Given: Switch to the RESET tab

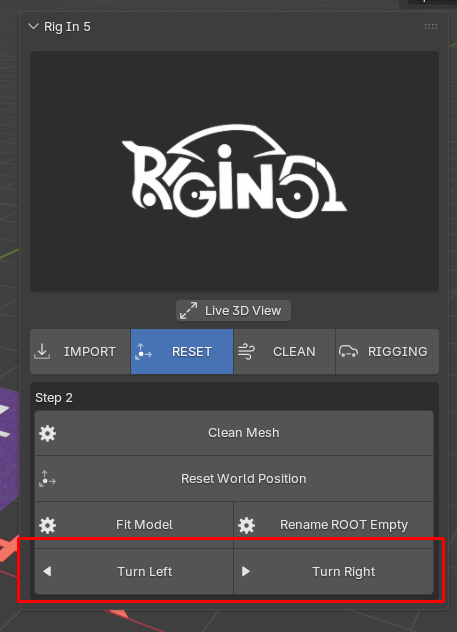Looking at the screenshot, I should pyautogui.click(x=182, y=351).
